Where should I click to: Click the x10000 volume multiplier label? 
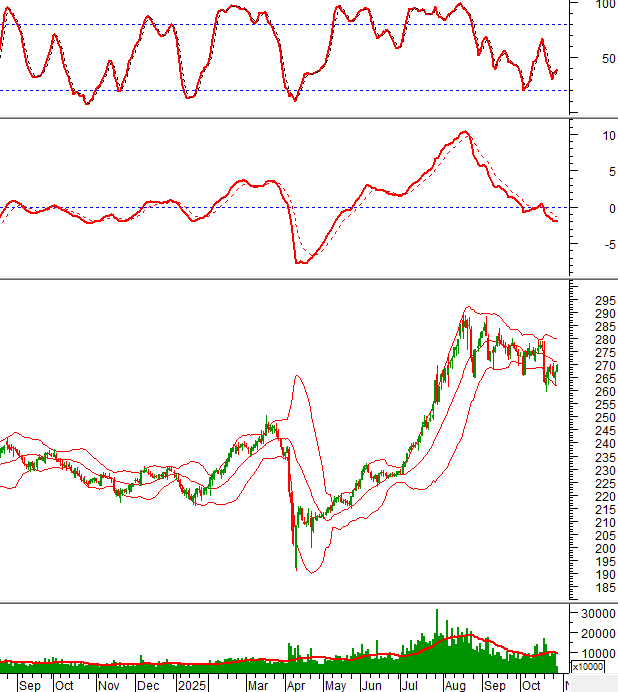point(587,666)
